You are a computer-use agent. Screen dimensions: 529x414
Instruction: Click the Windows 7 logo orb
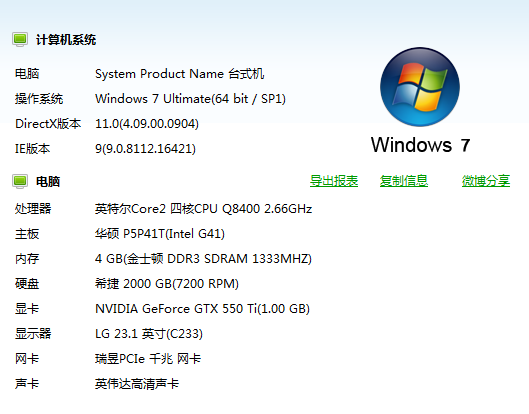click(x=420, y=87)
